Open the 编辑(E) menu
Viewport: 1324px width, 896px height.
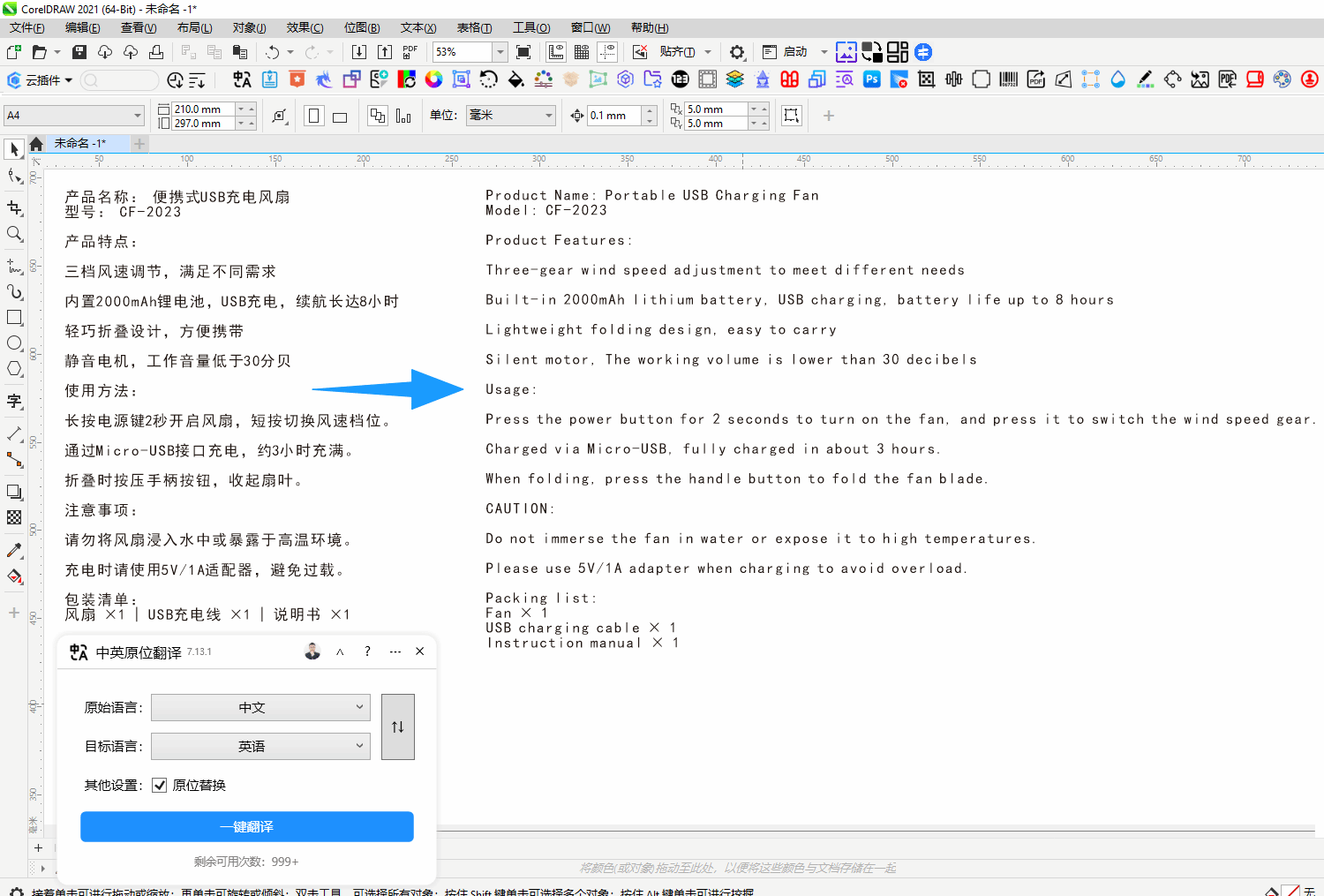pos(83,28)
